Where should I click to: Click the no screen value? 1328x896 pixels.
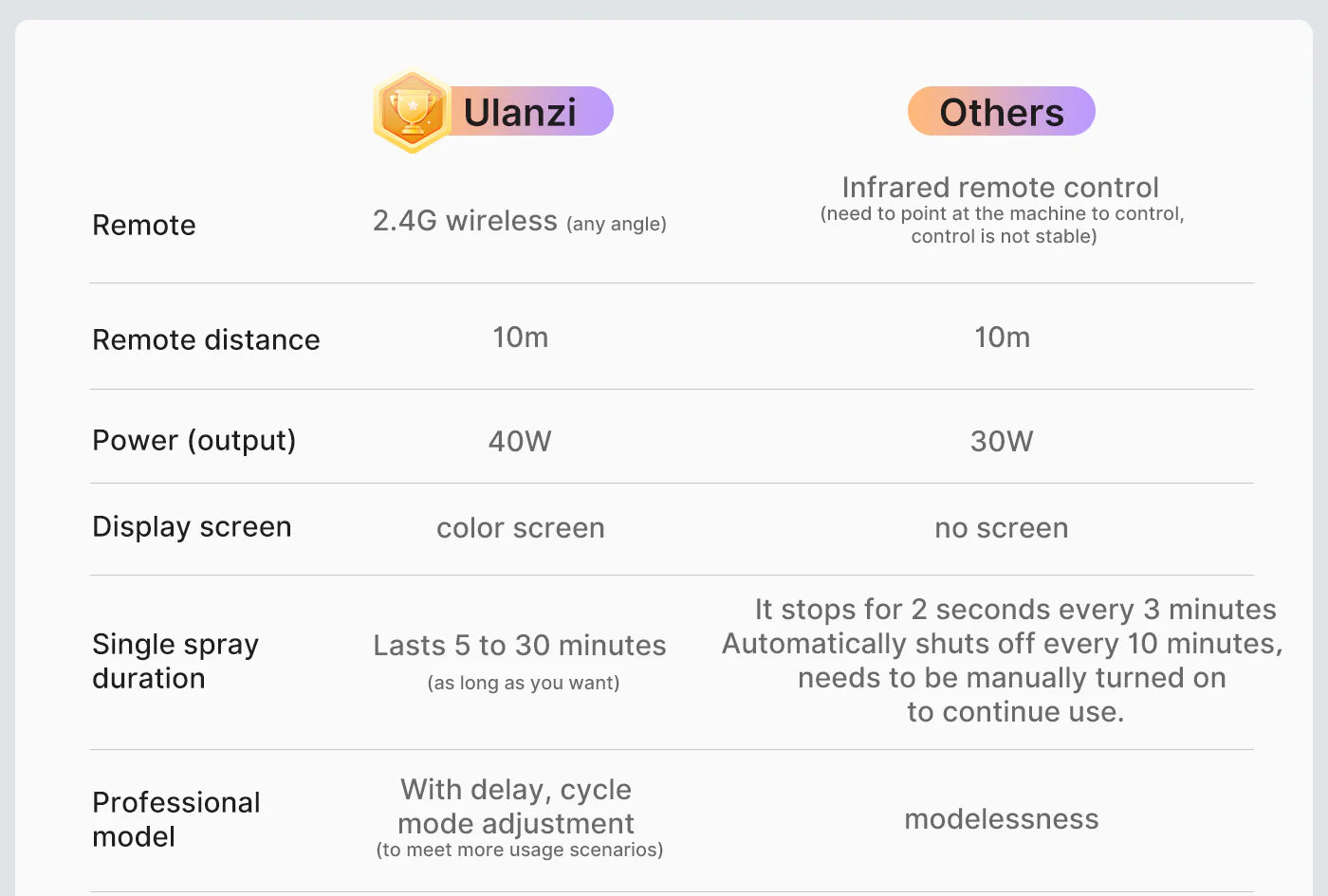click(1002, 528)
